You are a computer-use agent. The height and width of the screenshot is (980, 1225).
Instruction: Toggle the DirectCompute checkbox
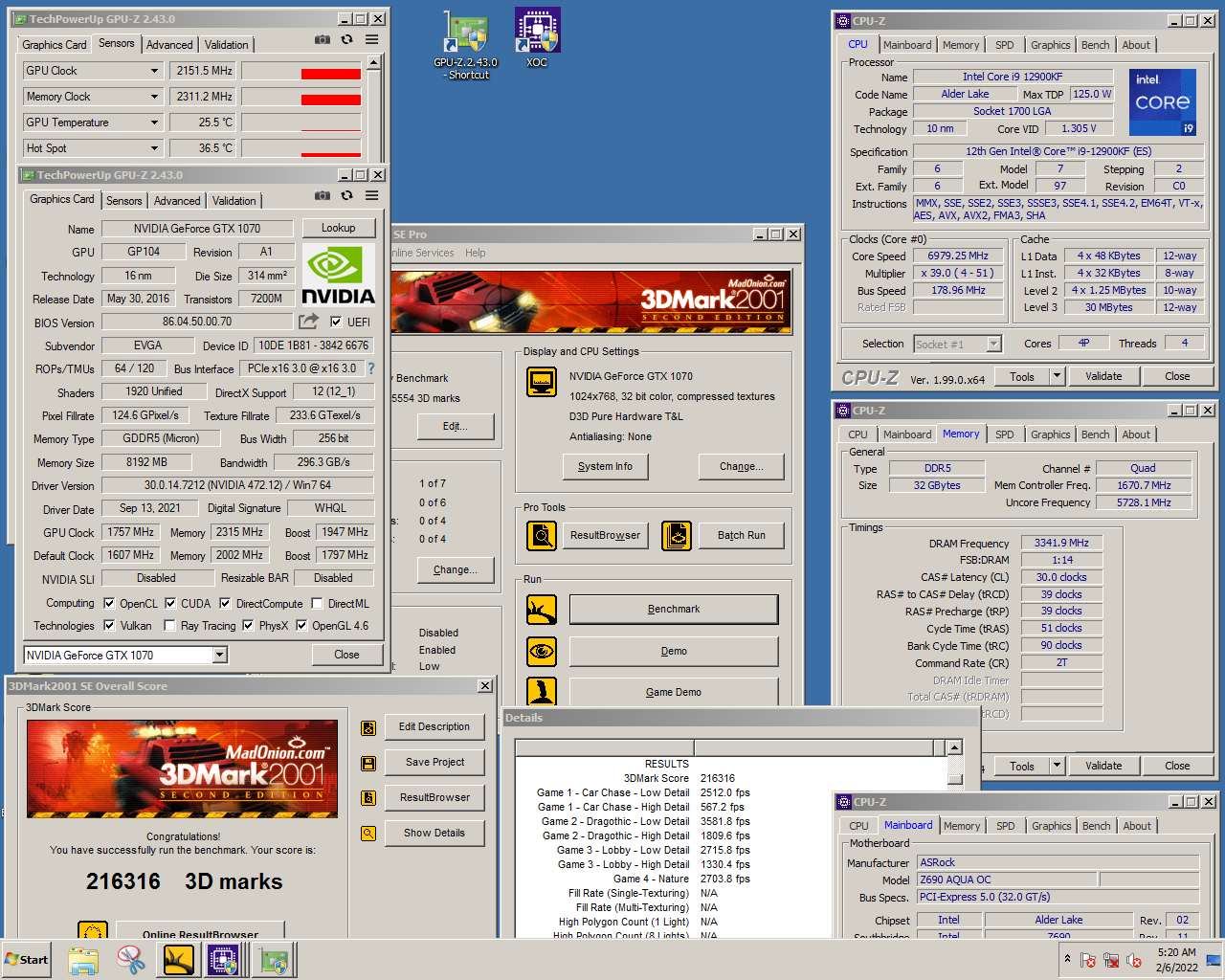[225, 604]
